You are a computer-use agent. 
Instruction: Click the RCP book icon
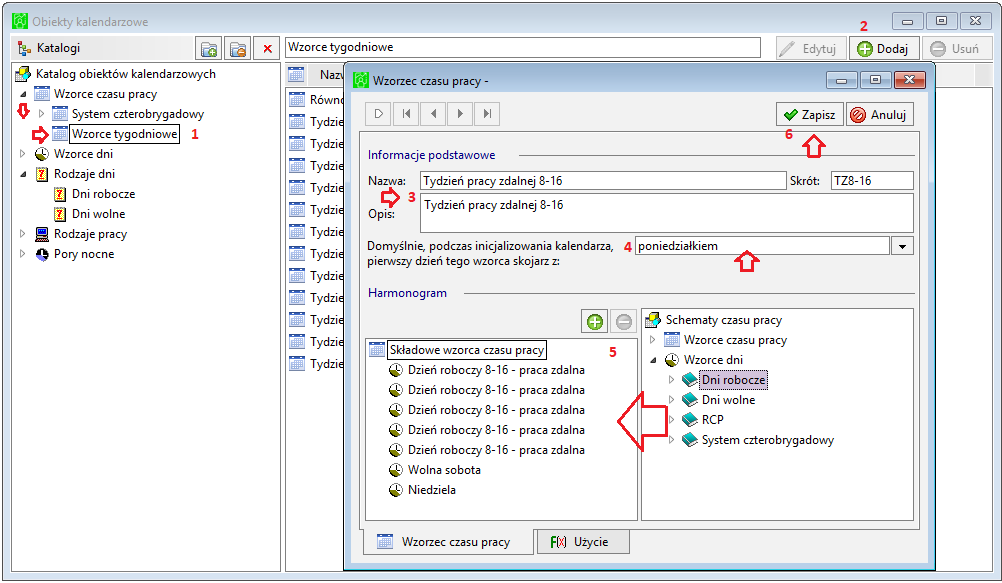(690, 419)
